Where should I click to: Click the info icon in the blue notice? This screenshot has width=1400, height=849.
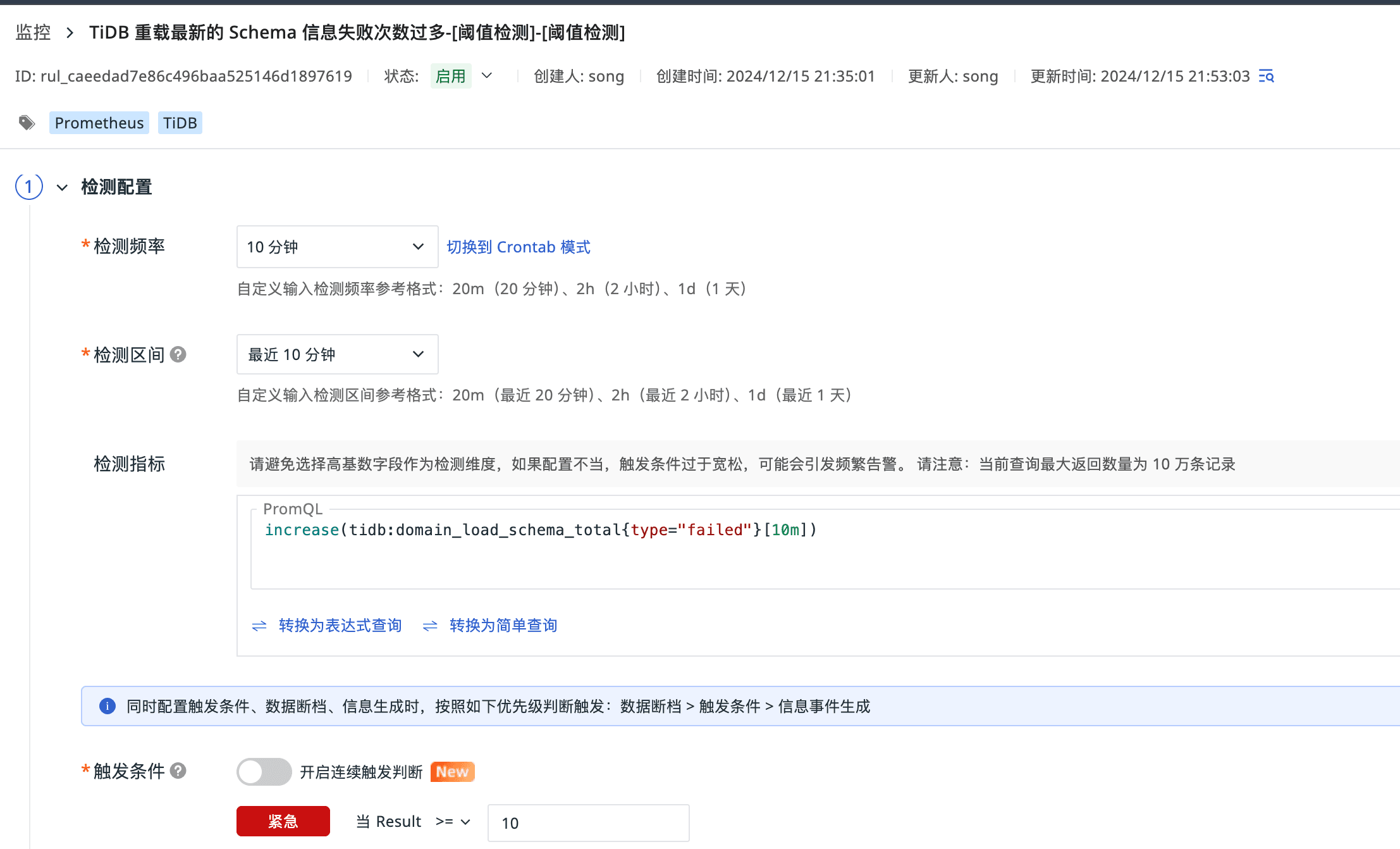click(107, 706)
